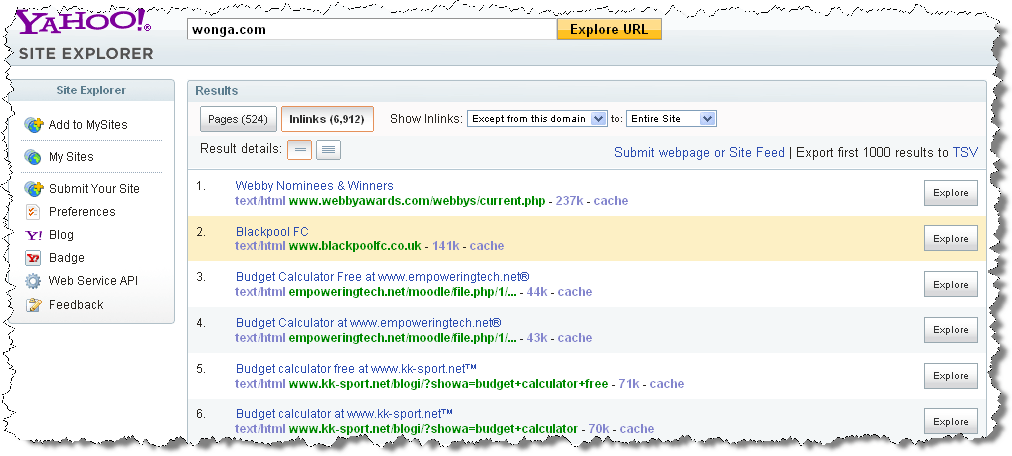Click the www.blackpoolfc.co.uk URL text
This screenshot has height=456, width=1012.
point(355,246)
